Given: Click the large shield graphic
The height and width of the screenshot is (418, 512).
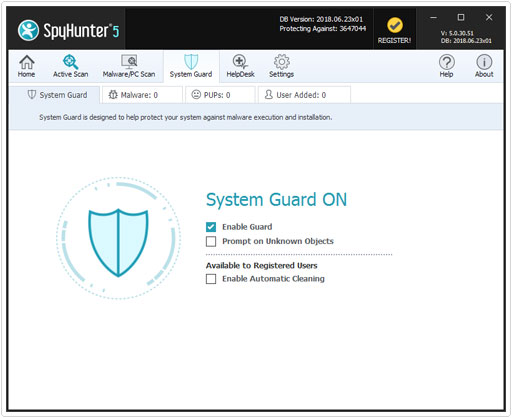Looking at the screenshot, I should point(118,243).
